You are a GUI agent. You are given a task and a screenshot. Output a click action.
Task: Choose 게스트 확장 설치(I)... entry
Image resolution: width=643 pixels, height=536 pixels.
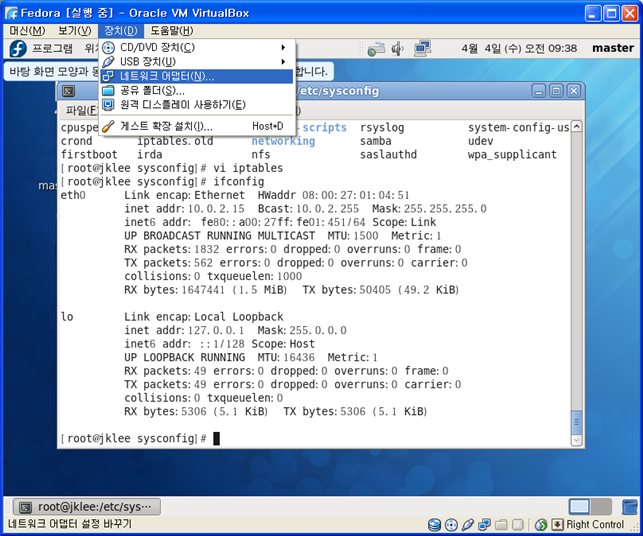coord(197,126)
